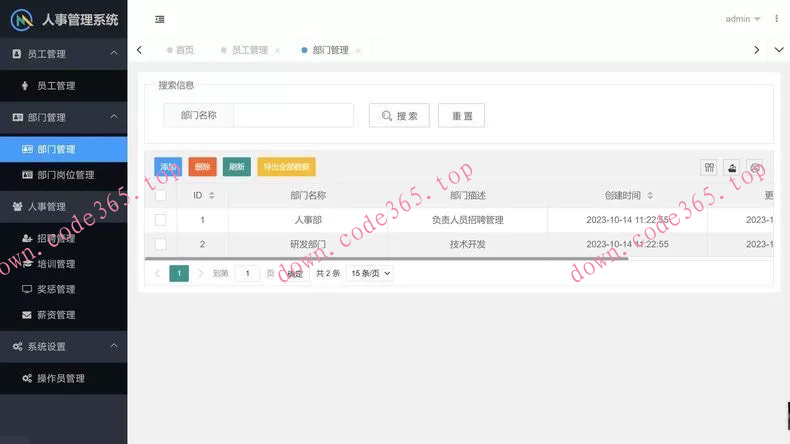Viewport: 790px width, 444px height.
Task: Click the red 删除 button
Action: click(203, 167)
